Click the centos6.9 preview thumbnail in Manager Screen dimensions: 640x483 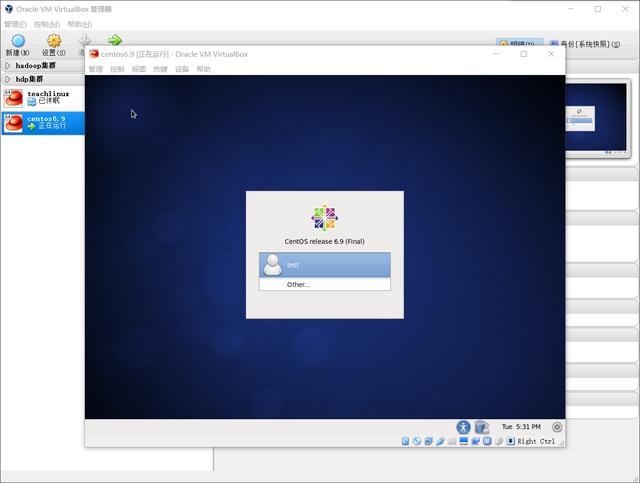[x=596, y=117]
